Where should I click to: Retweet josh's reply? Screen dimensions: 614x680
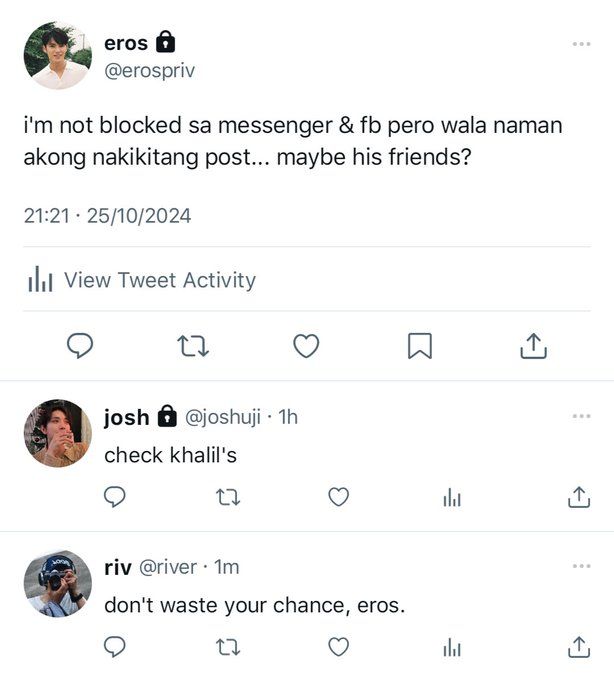228,497
